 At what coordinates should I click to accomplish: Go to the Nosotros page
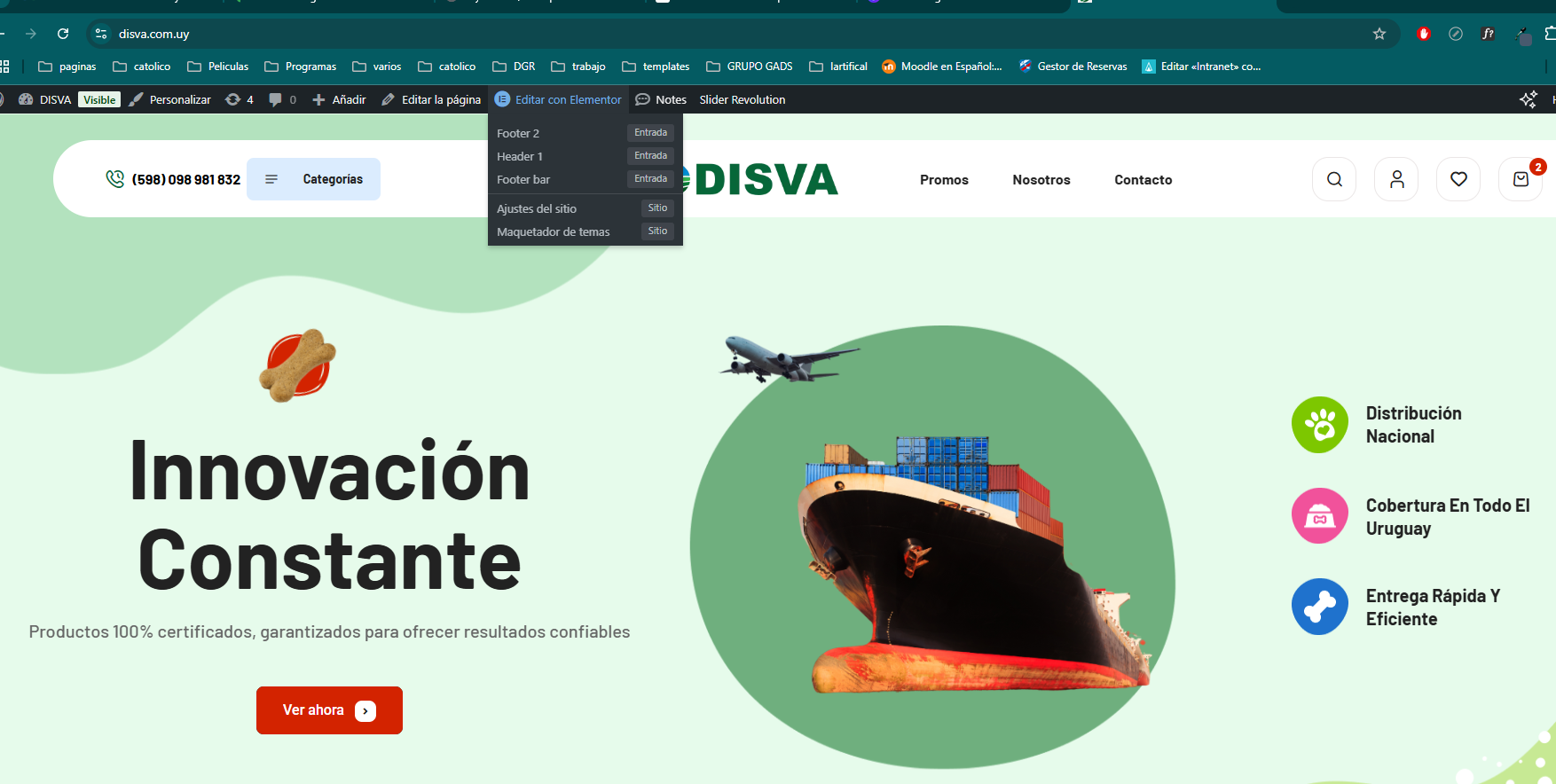pyautogui.click(x=1041, y=179)
